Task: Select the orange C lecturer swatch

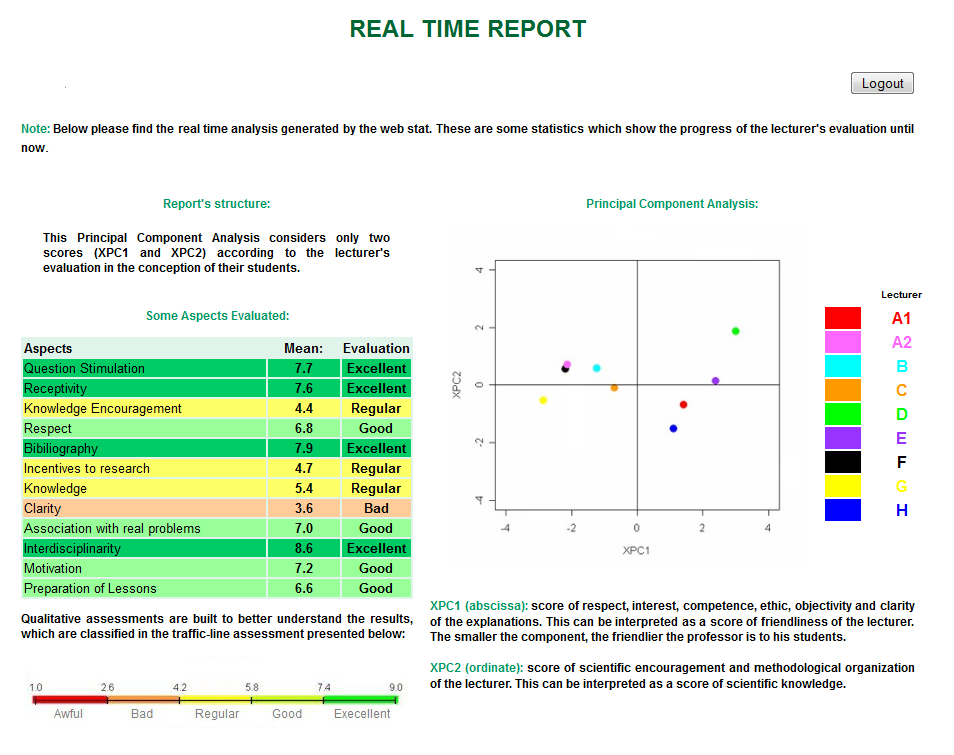Action: coord(842,390)
